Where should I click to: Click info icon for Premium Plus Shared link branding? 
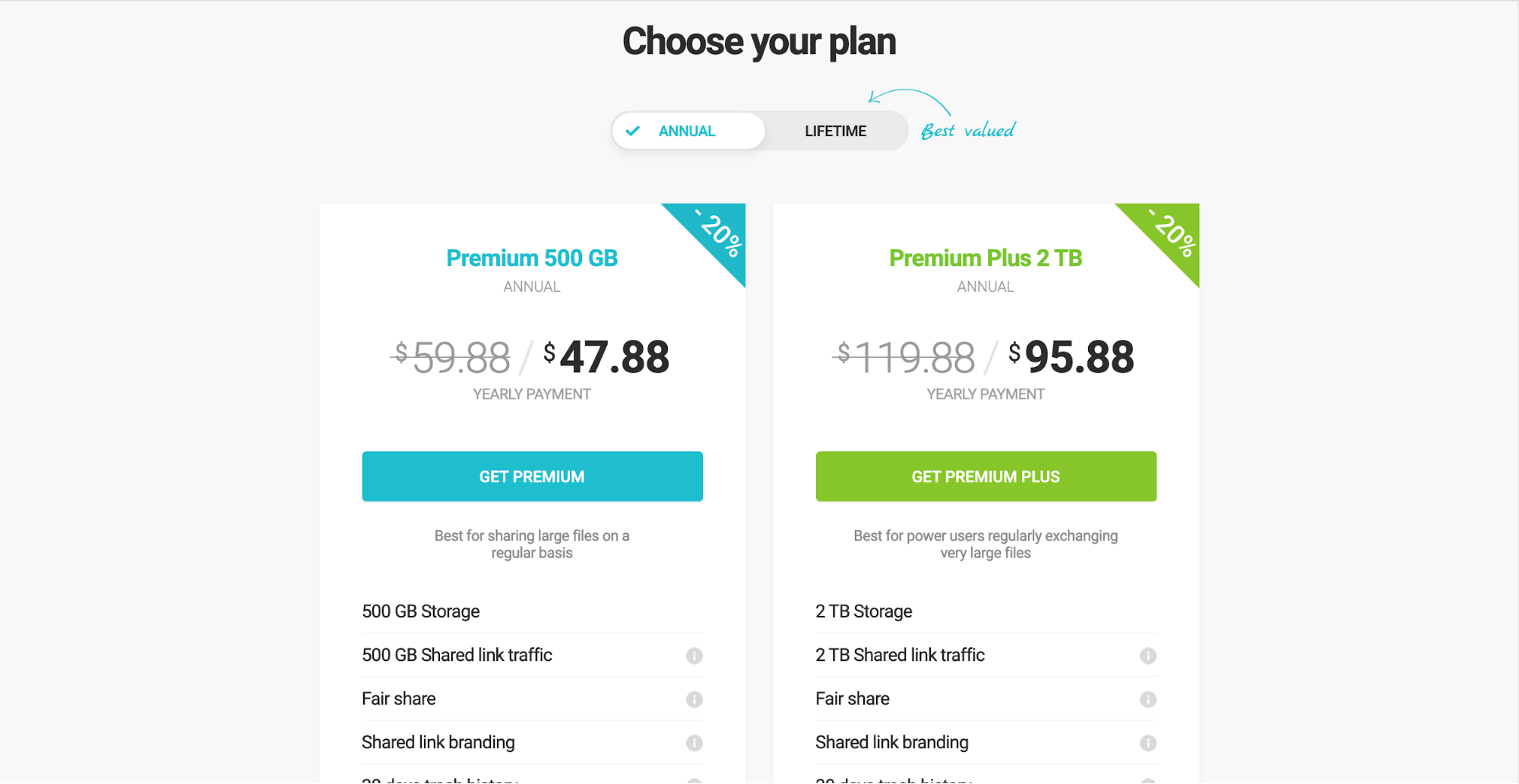1147,743
